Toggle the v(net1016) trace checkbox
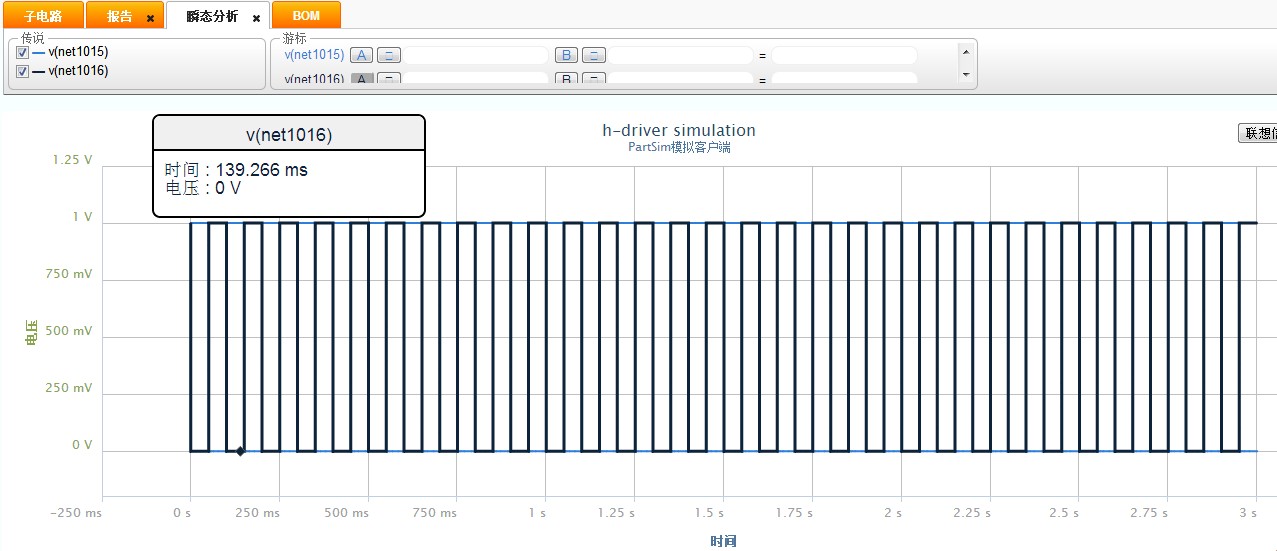This screenshot has height=551, width=1277. pos(22,71)
